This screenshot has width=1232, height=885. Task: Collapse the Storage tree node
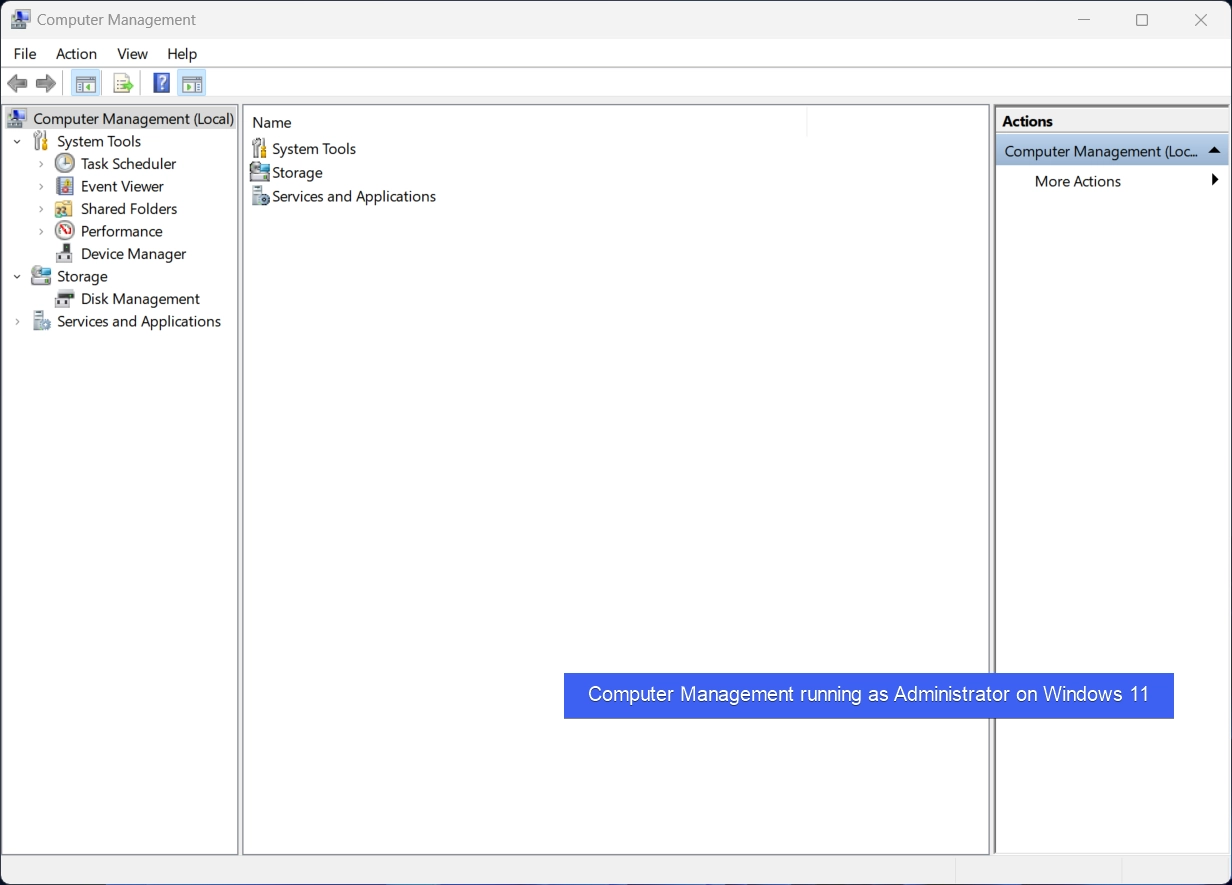click(x=17, y=277)
